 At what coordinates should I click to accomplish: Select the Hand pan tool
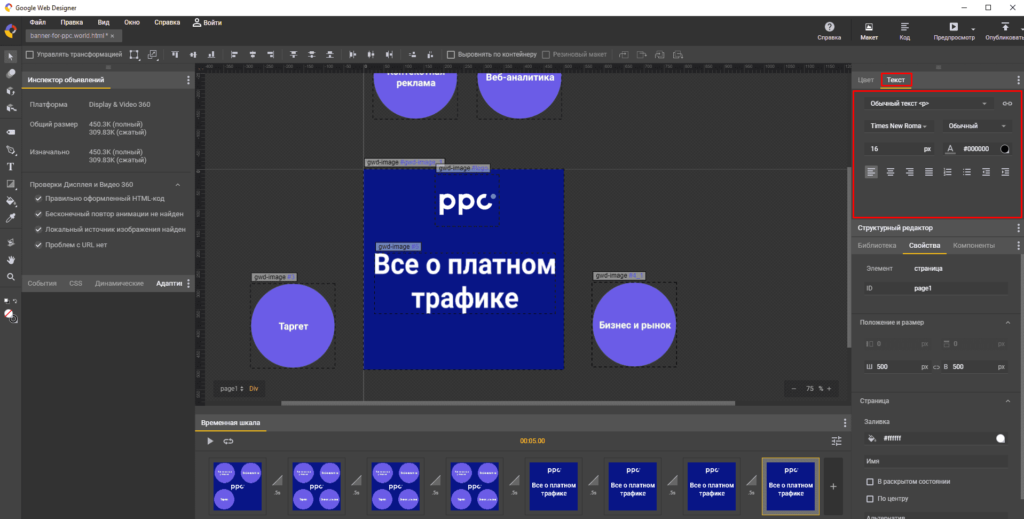[x=10, y=259]
